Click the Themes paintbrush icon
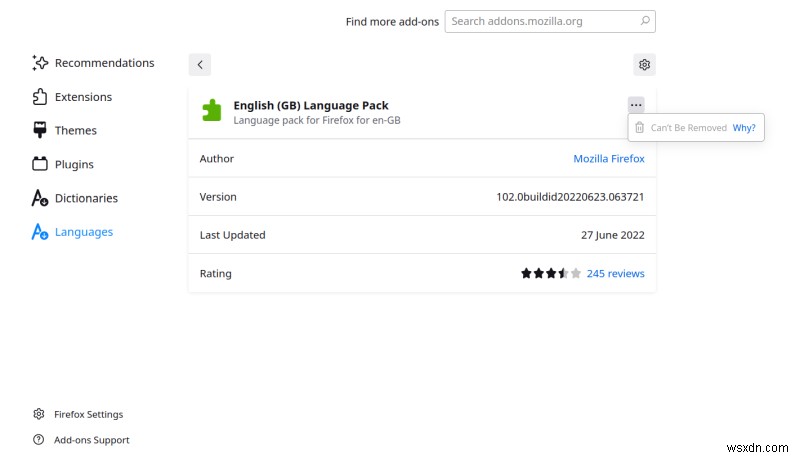 [x=40, y=130]
